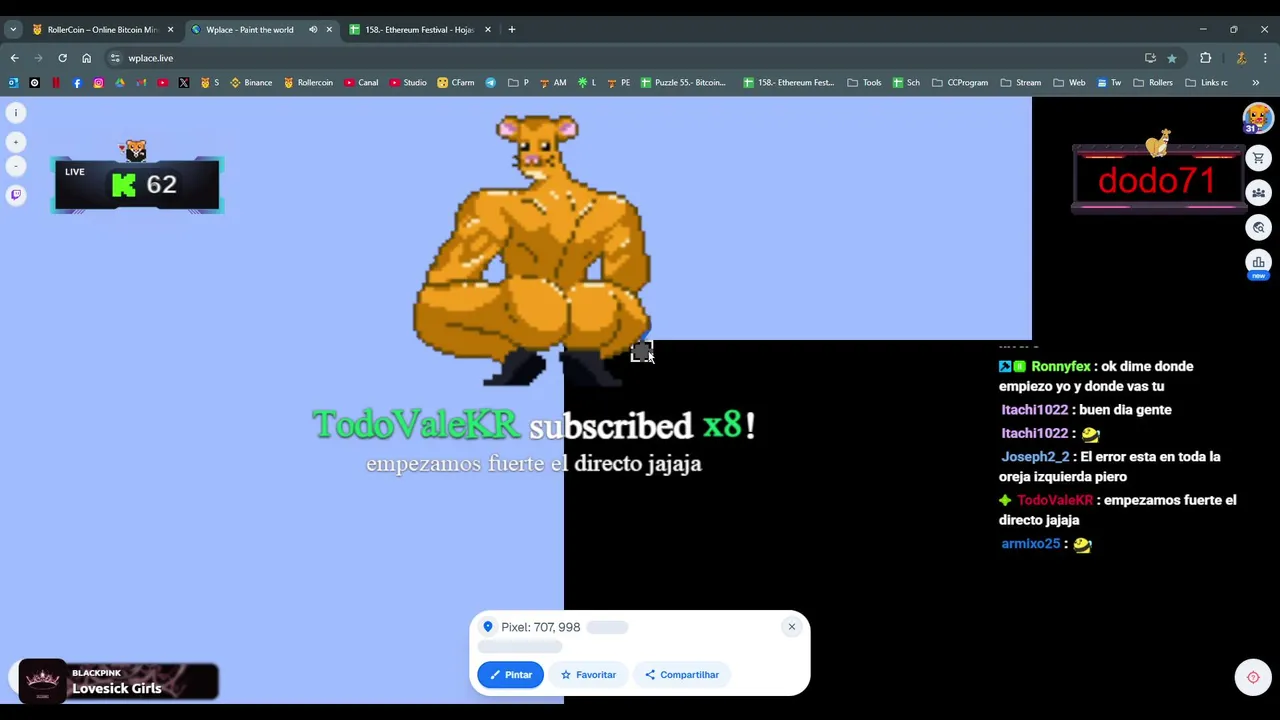The height and width of the screenshot is (720, 1280).
Task: Open the Binance bookmark
Action: [251, 83]
